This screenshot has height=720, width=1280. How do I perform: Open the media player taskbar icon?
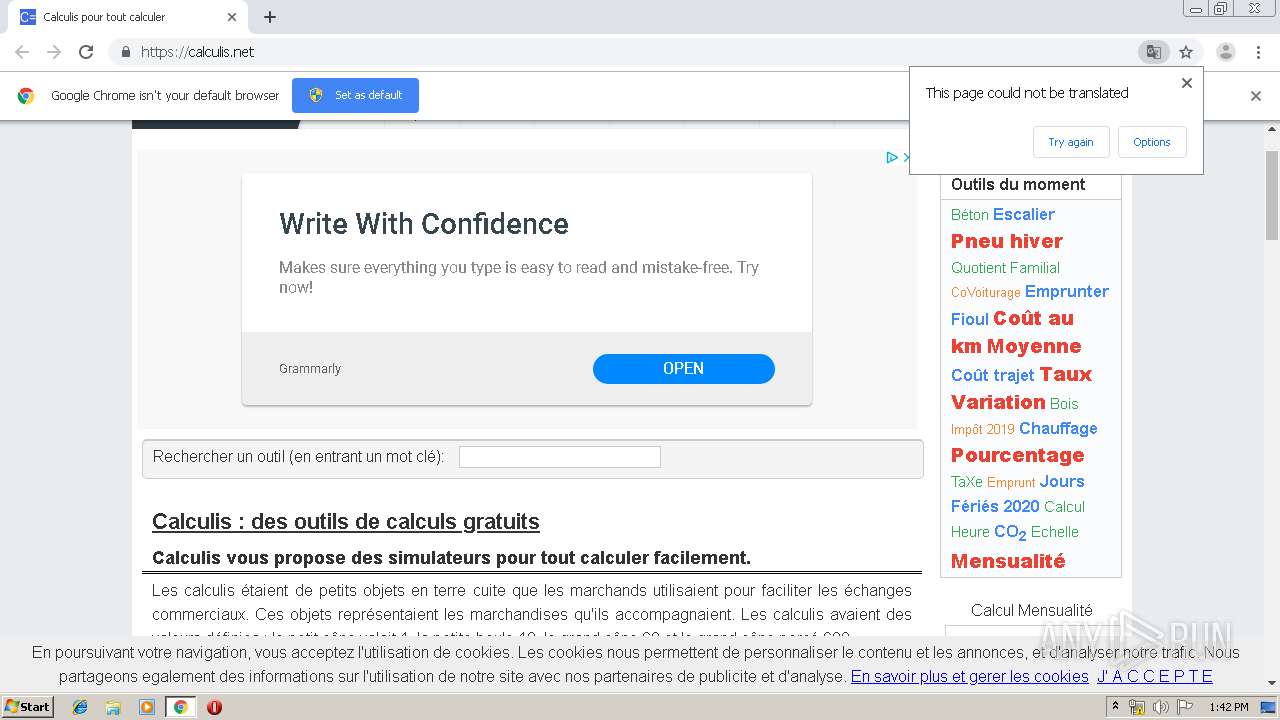coord(147,707)
